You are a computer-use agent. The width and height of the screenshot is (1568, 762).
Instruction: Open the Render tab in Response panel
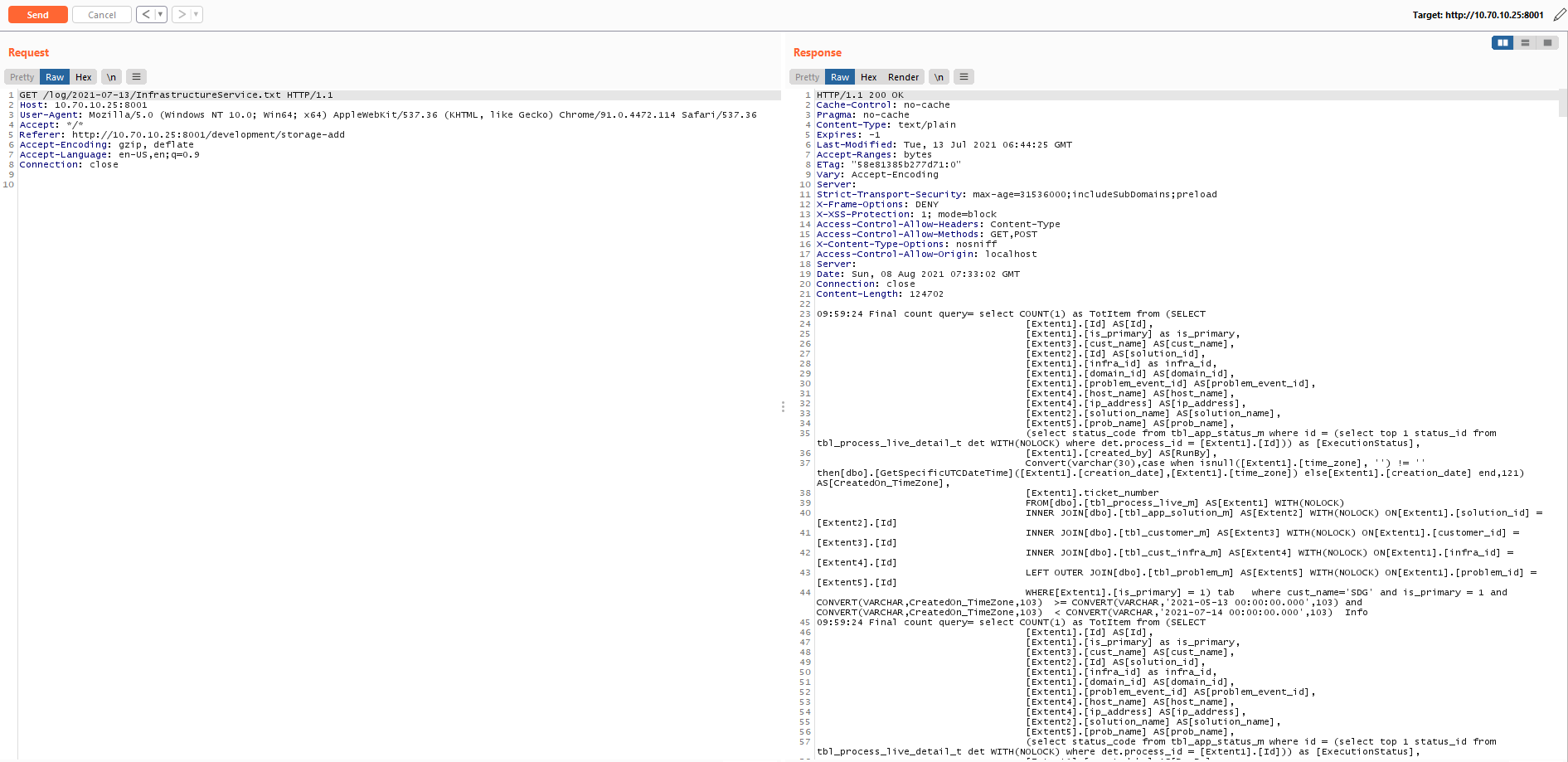point(903,77)
